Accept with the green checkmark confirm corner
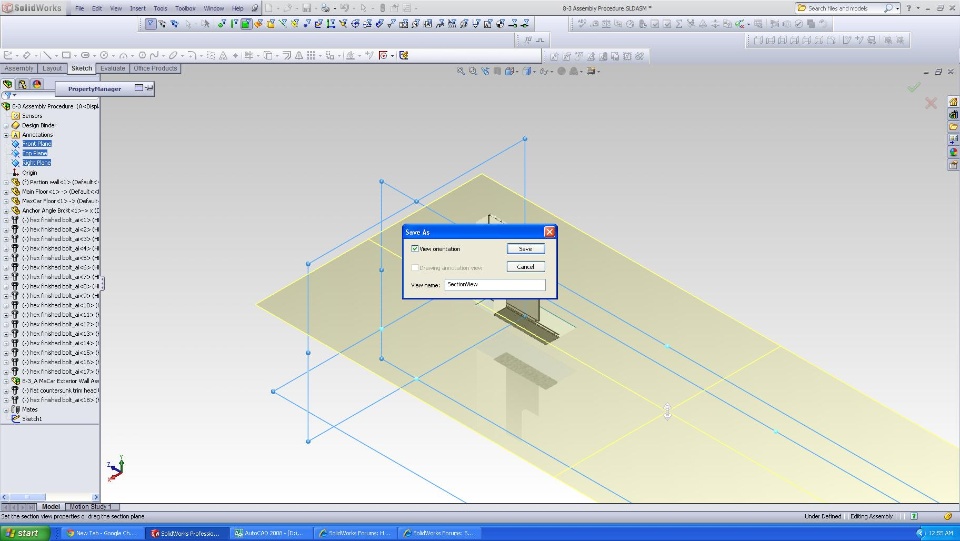 point(914,88)
